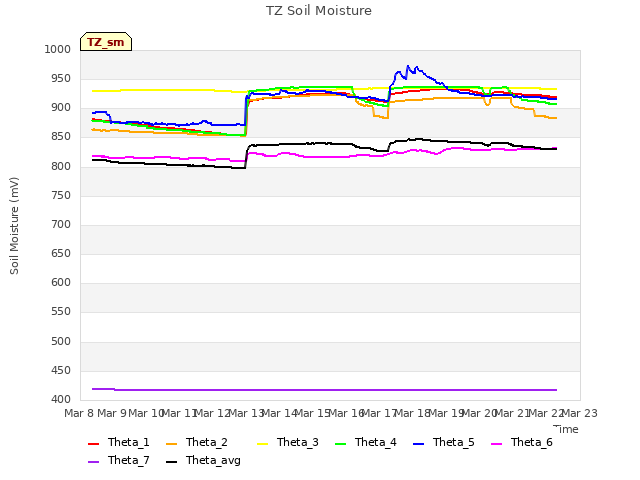
Task: Toggle Theta_2 series in the legend
Action: click(x=197, y=442)
